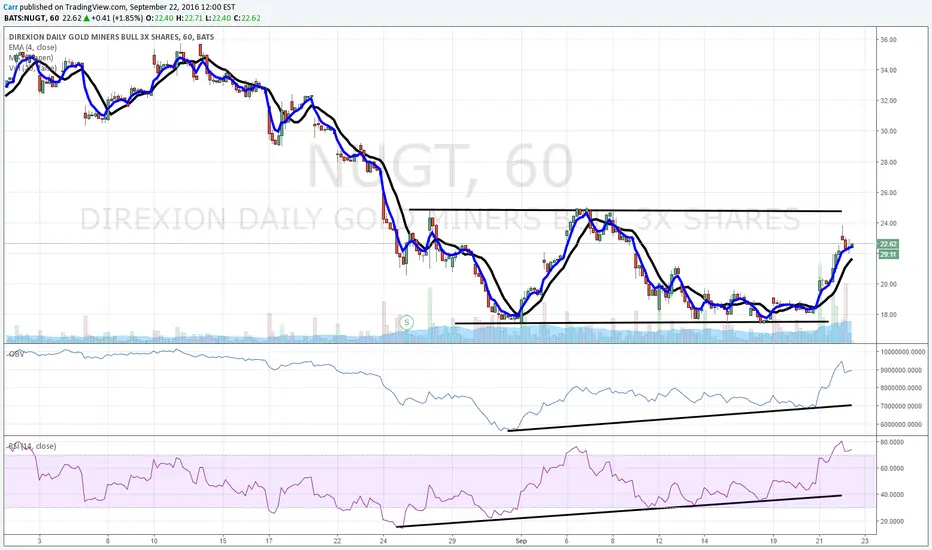Select the 'EMA (4, close)' indicator legend
The image size is (932, 550).
[33, 47]
